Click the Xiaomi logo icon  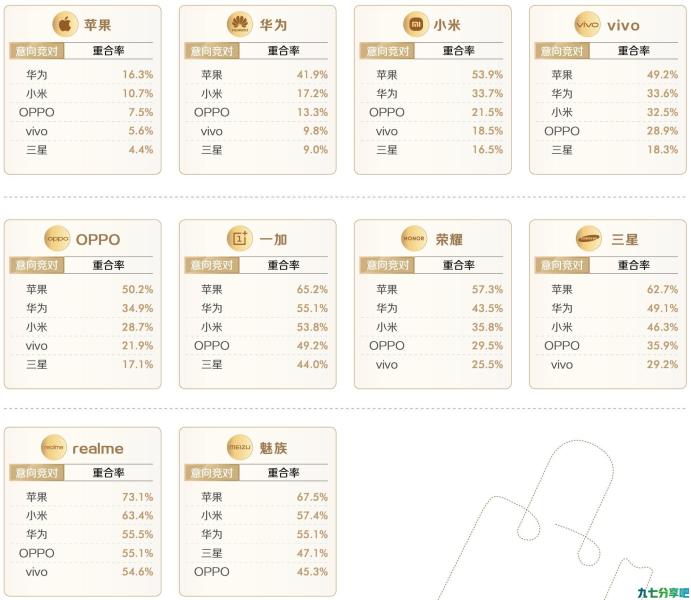416,24
